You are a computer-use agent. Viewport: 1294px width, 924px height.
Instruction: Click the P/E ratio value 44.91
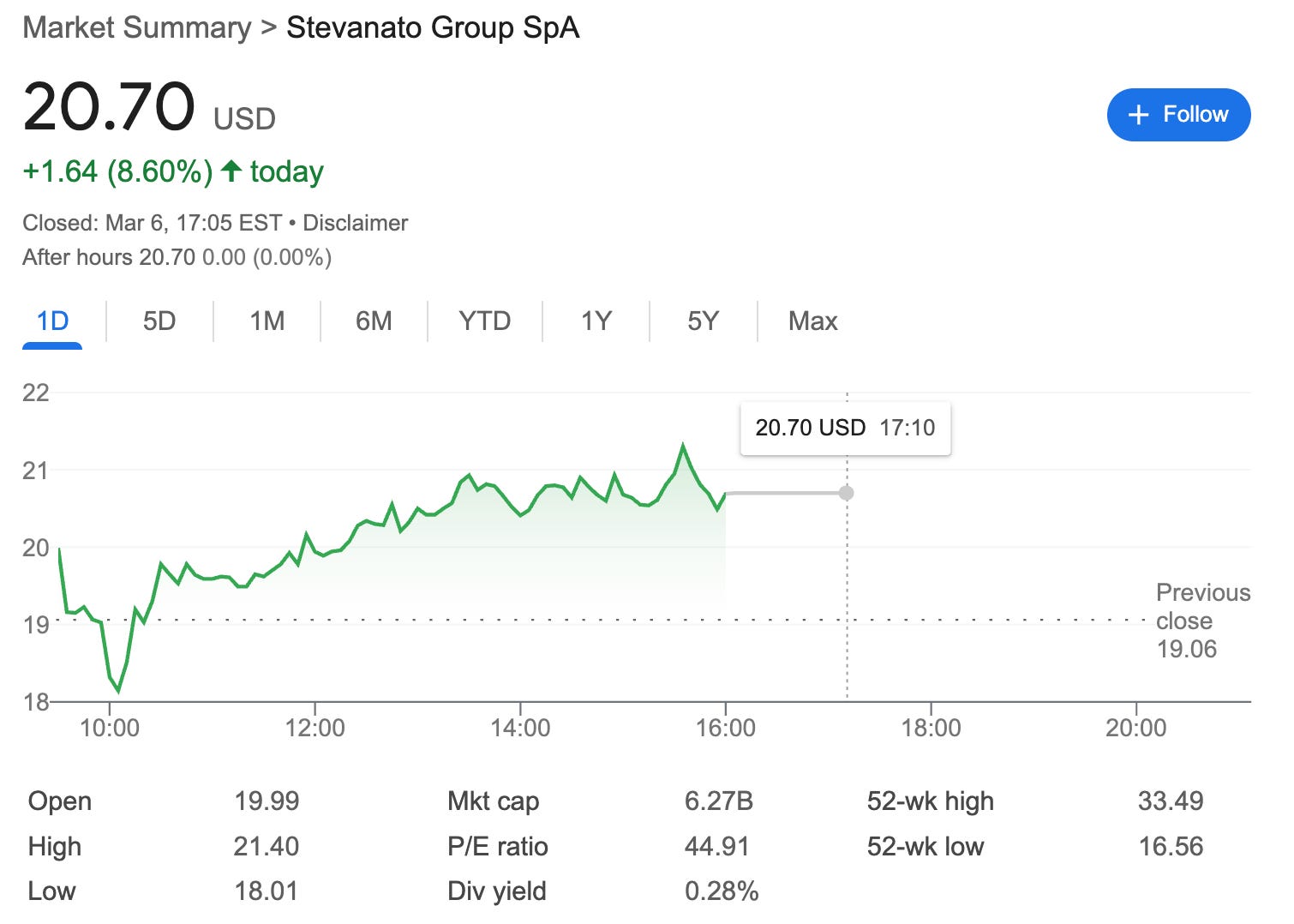716,846
